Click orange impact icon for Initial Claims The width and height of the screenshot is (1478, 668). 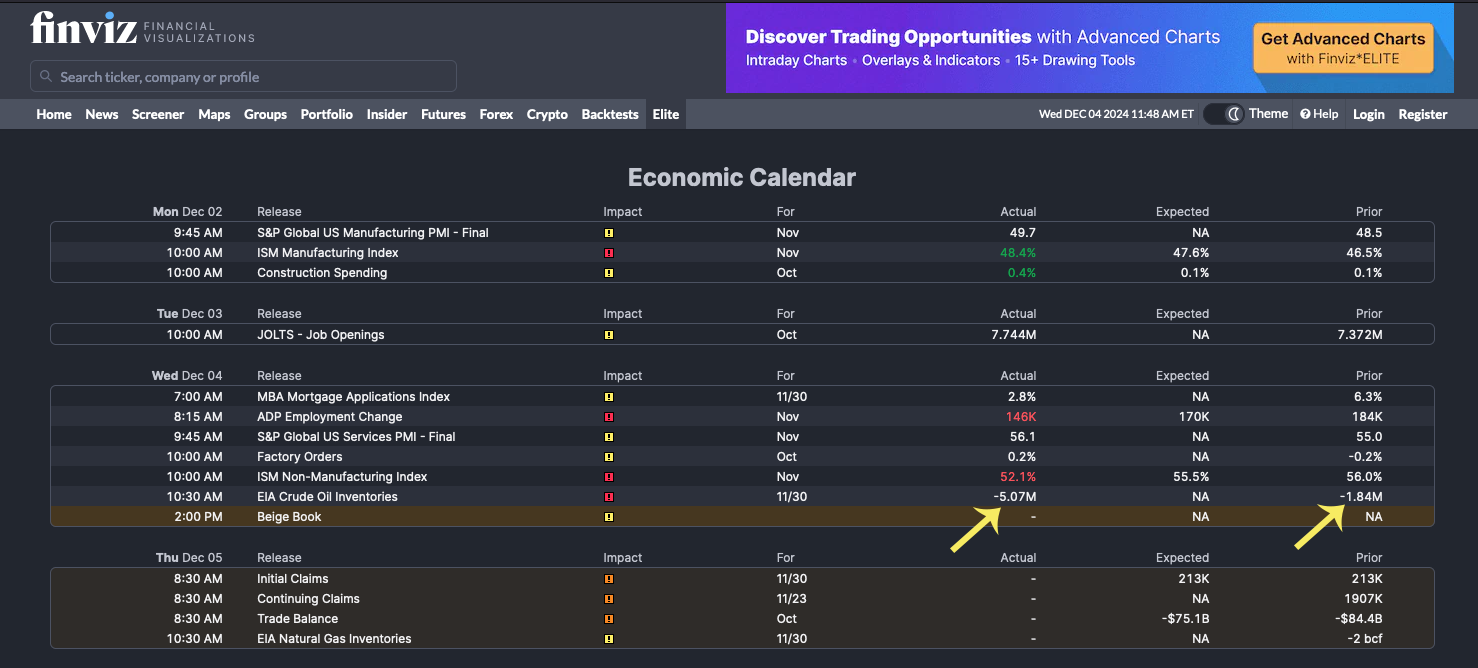[608, 579]
